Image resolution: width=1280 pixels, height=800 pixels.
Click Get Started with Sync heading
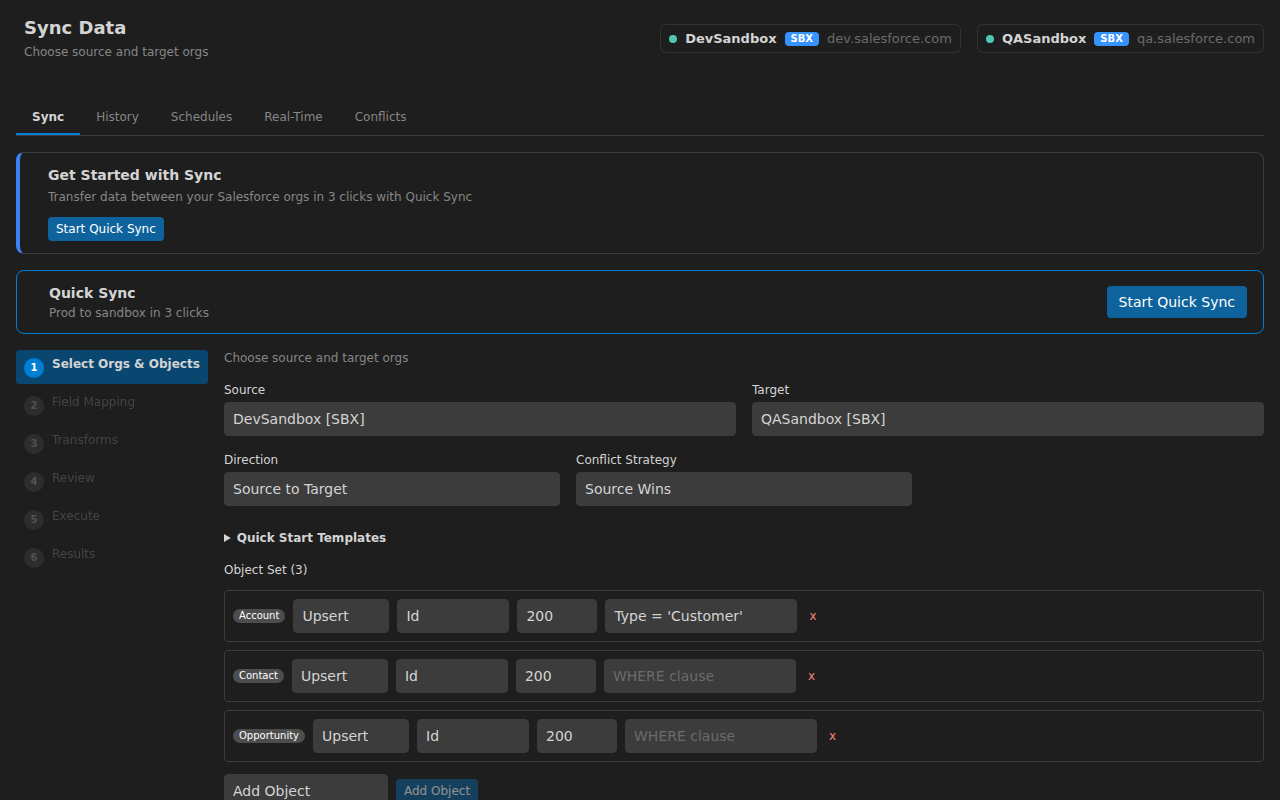[135, 175]
